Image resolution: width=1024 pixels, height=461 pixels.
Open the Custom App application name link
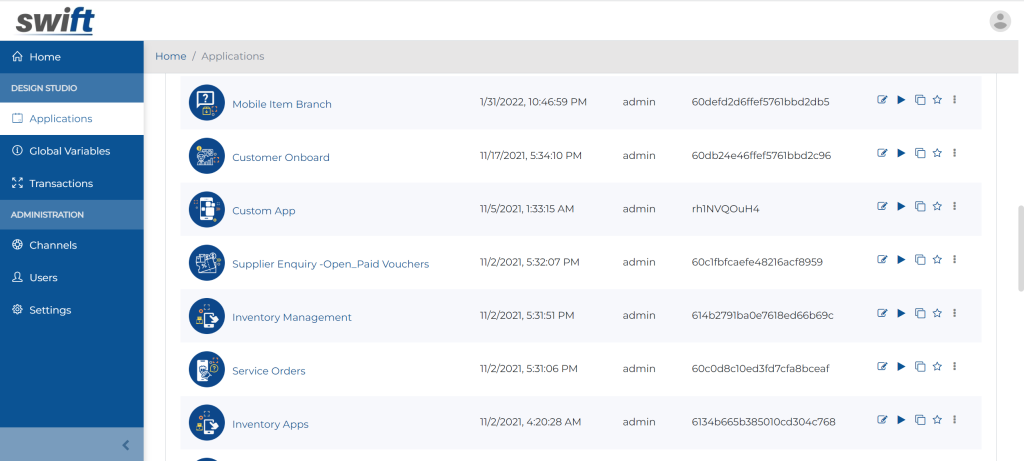(x=263, y=211)
